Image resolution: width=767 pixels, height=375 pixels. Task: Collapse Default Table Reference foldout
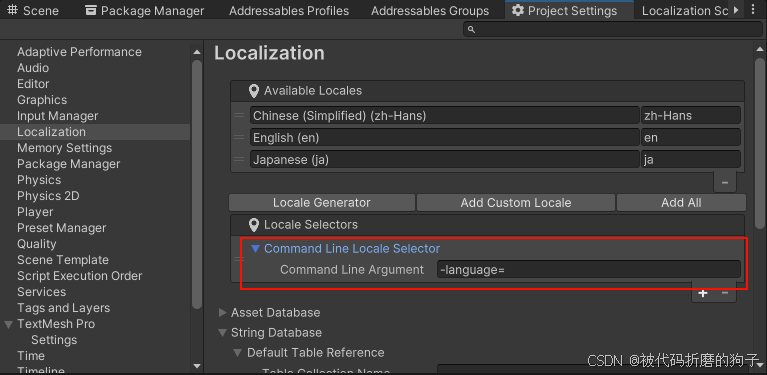coord(238,353)
